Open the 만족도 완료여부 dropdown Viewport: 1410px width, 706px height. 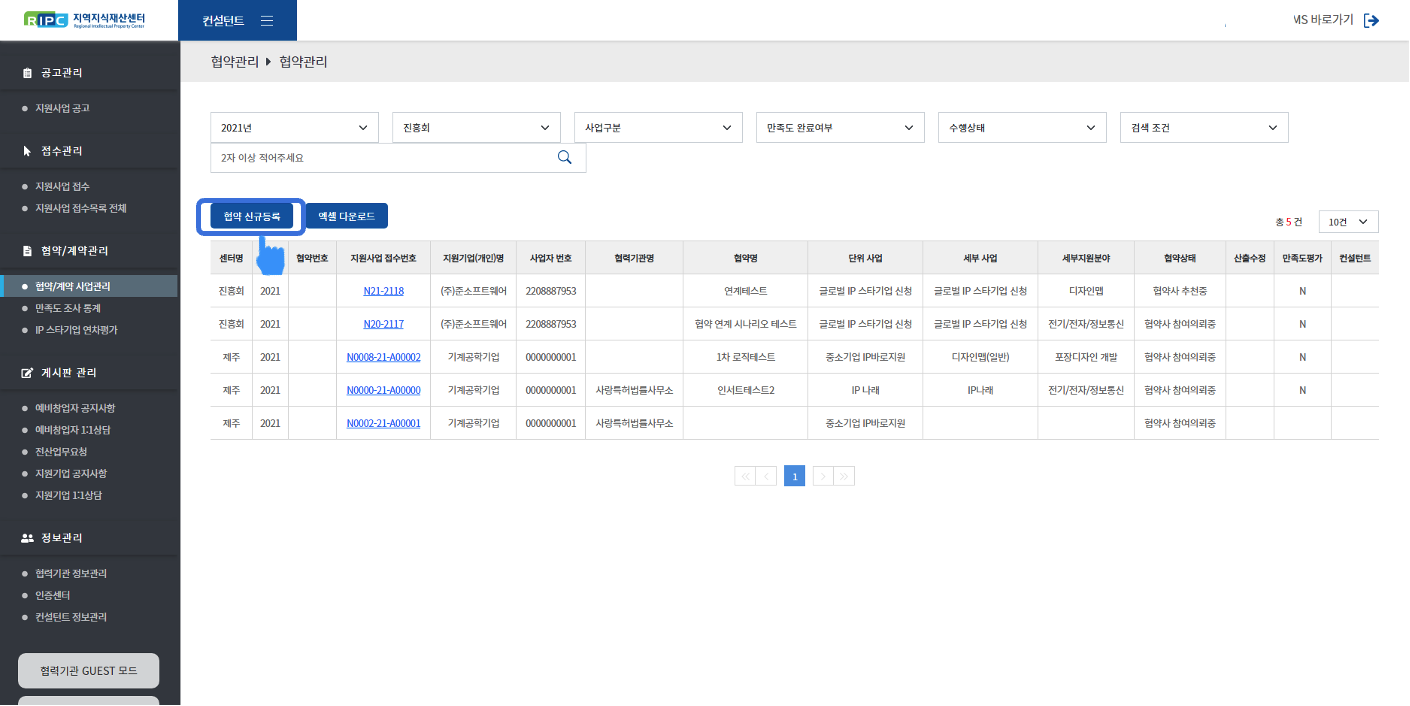(840, 128)
